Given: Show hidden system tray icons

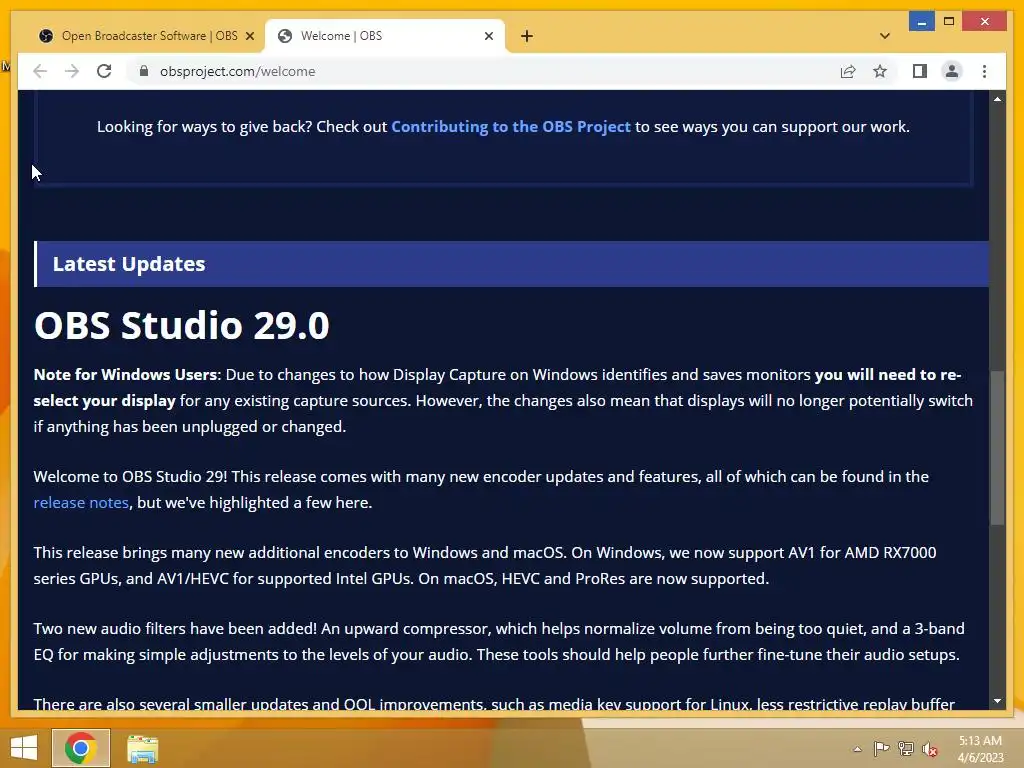Looking at the screenshot, I should pyautogui.click(x=857, y=749).
